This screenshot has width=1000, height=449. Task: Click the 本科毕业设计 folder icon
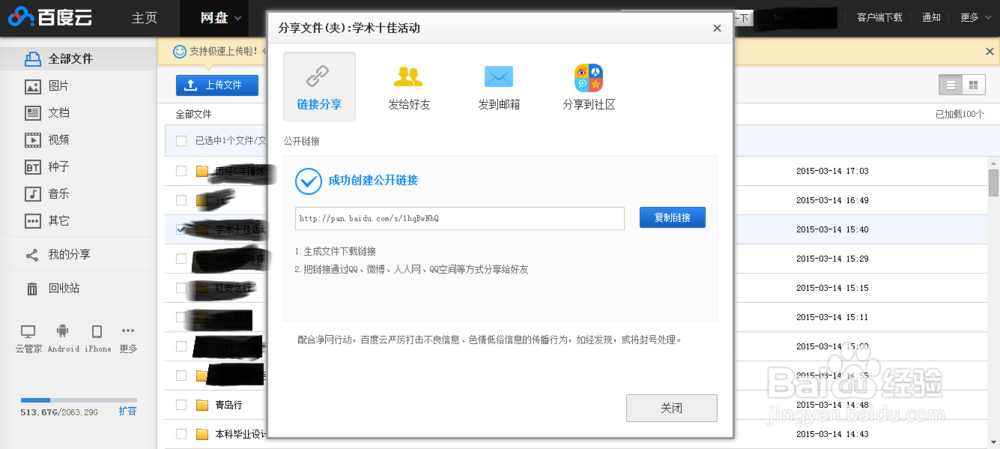(x=202, y=434)
